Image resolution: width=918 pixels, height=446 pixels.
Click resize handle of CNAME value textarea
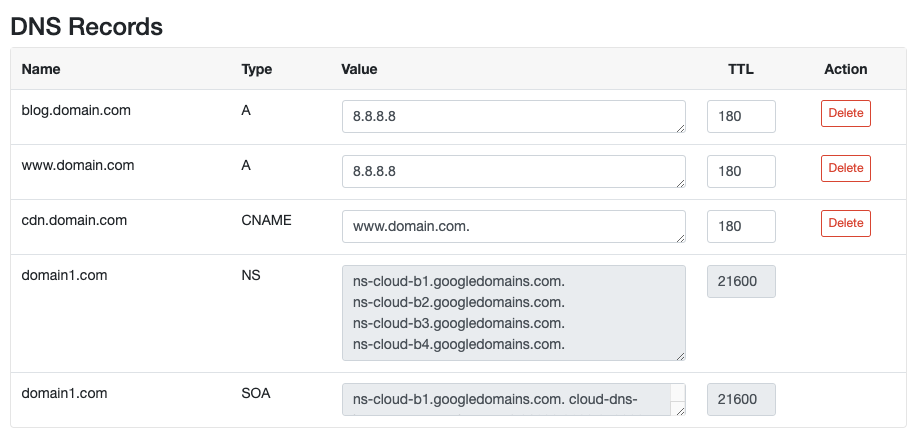pyautogui.click(x=680, y=238)
